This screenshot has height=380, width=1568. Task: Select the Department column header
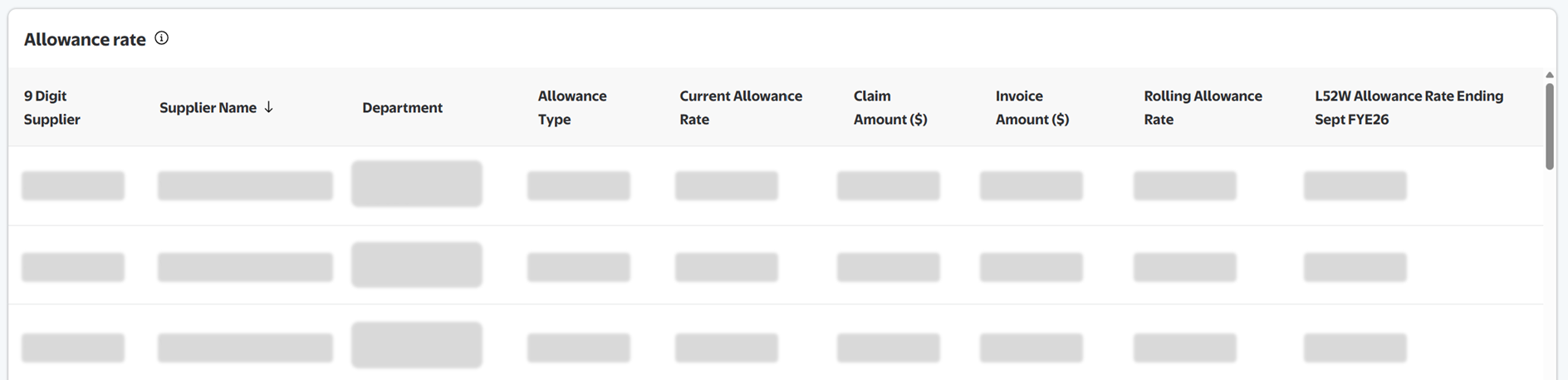(x=402, y=107)
